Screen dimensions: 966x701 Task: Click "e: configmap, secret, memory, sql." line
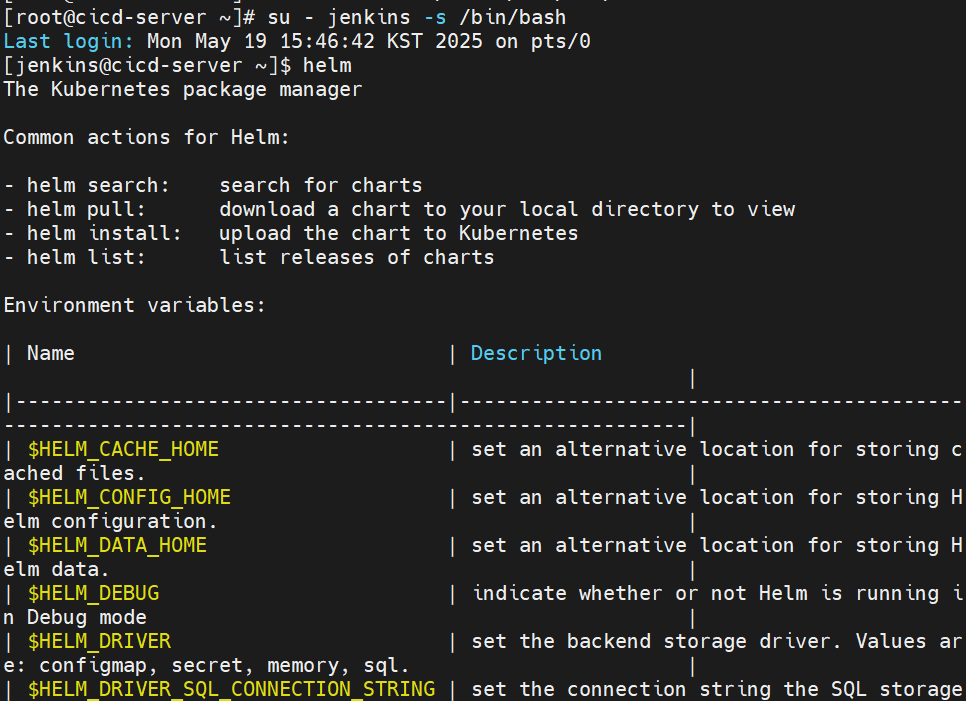206,666
